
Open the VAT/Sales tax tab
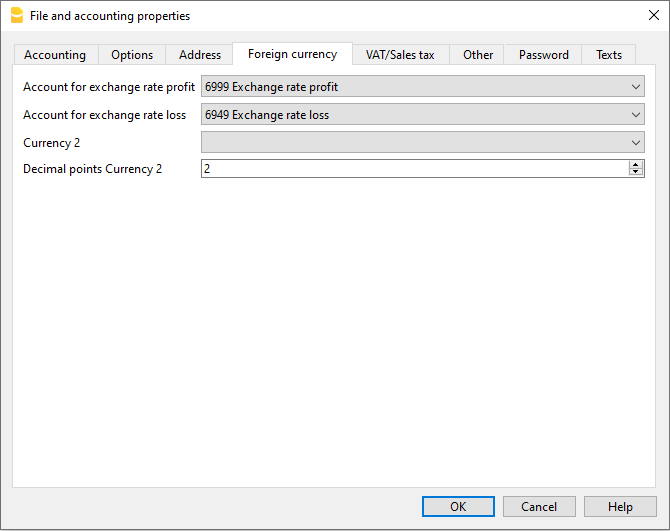point(400,55)
